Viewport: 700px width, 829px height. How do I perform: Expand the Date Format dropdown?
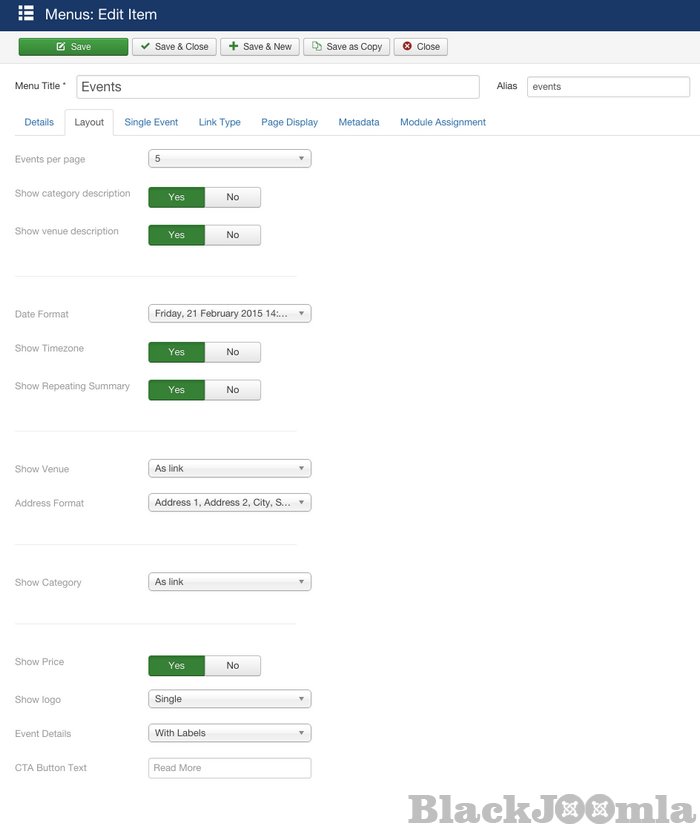click(229, 314)
